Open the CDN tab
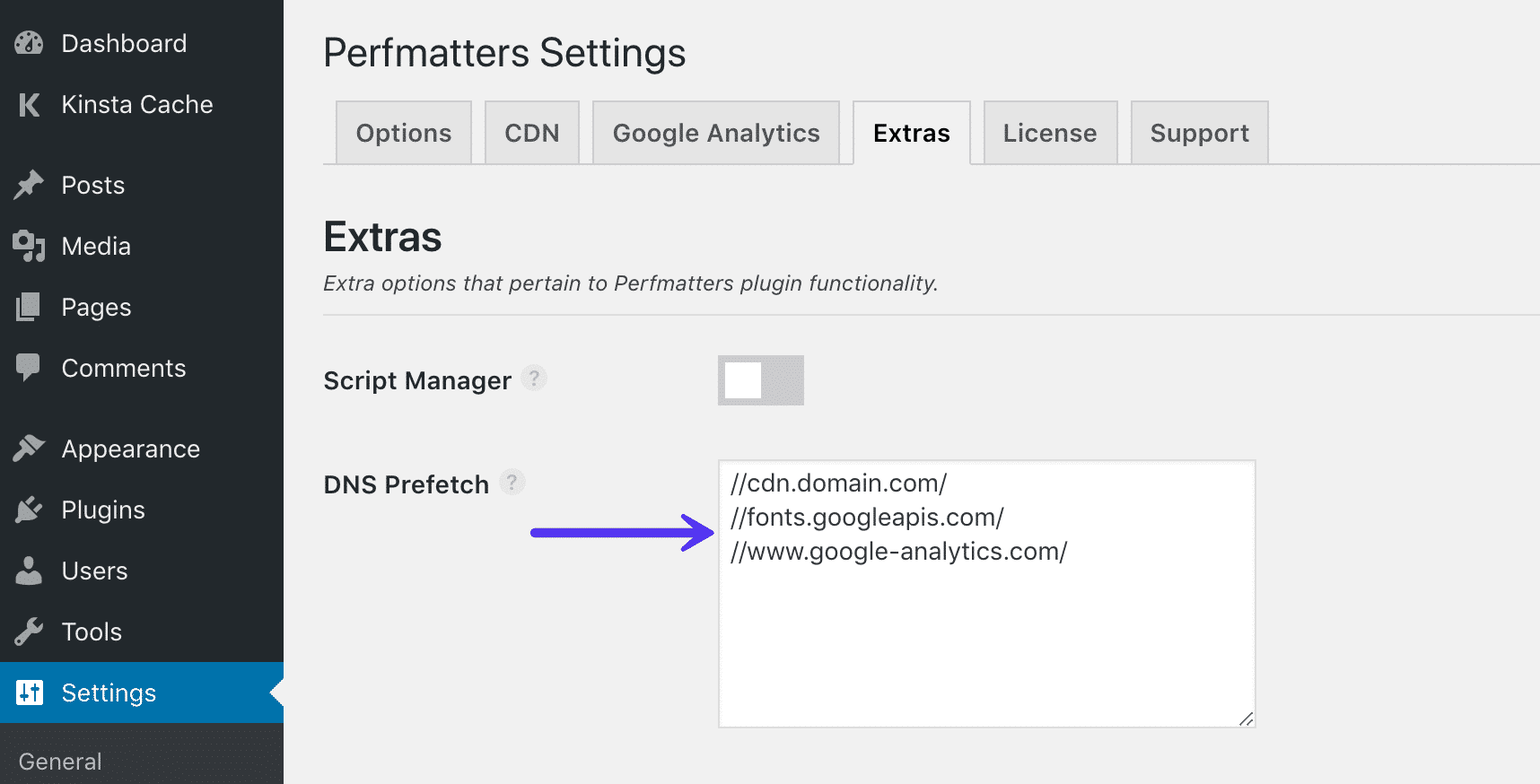1540x784 pixels. pos(531,133)
